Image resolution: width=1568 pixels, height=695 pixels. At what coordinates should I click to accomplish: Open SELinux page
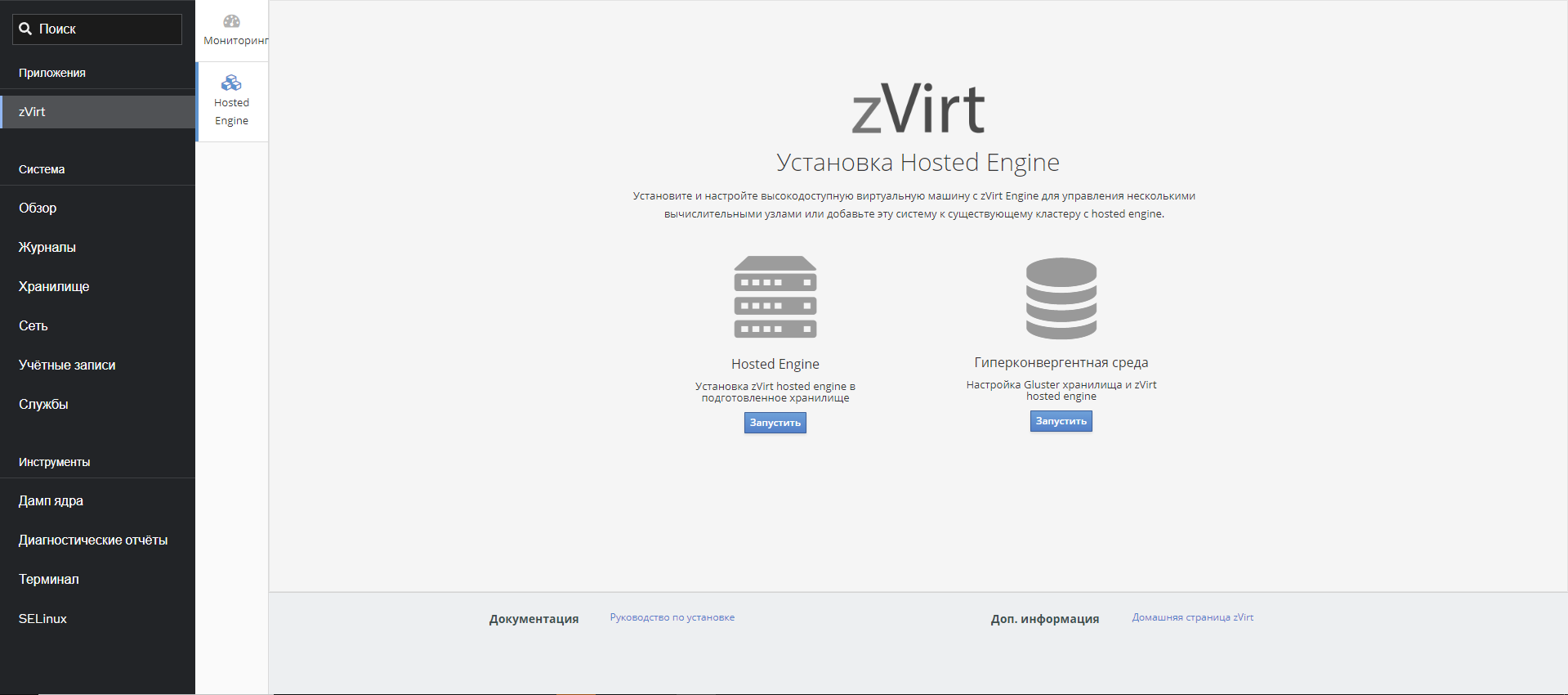(97, 618)
